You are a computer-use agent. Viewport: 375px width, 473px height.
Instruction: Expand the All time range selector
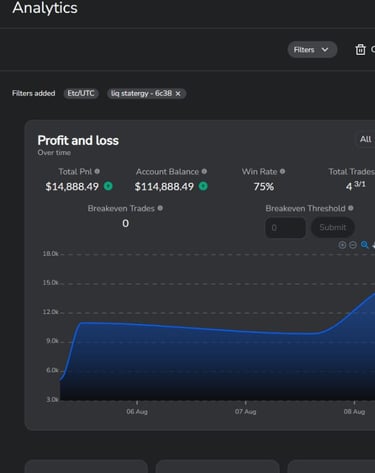pos(366,139)
